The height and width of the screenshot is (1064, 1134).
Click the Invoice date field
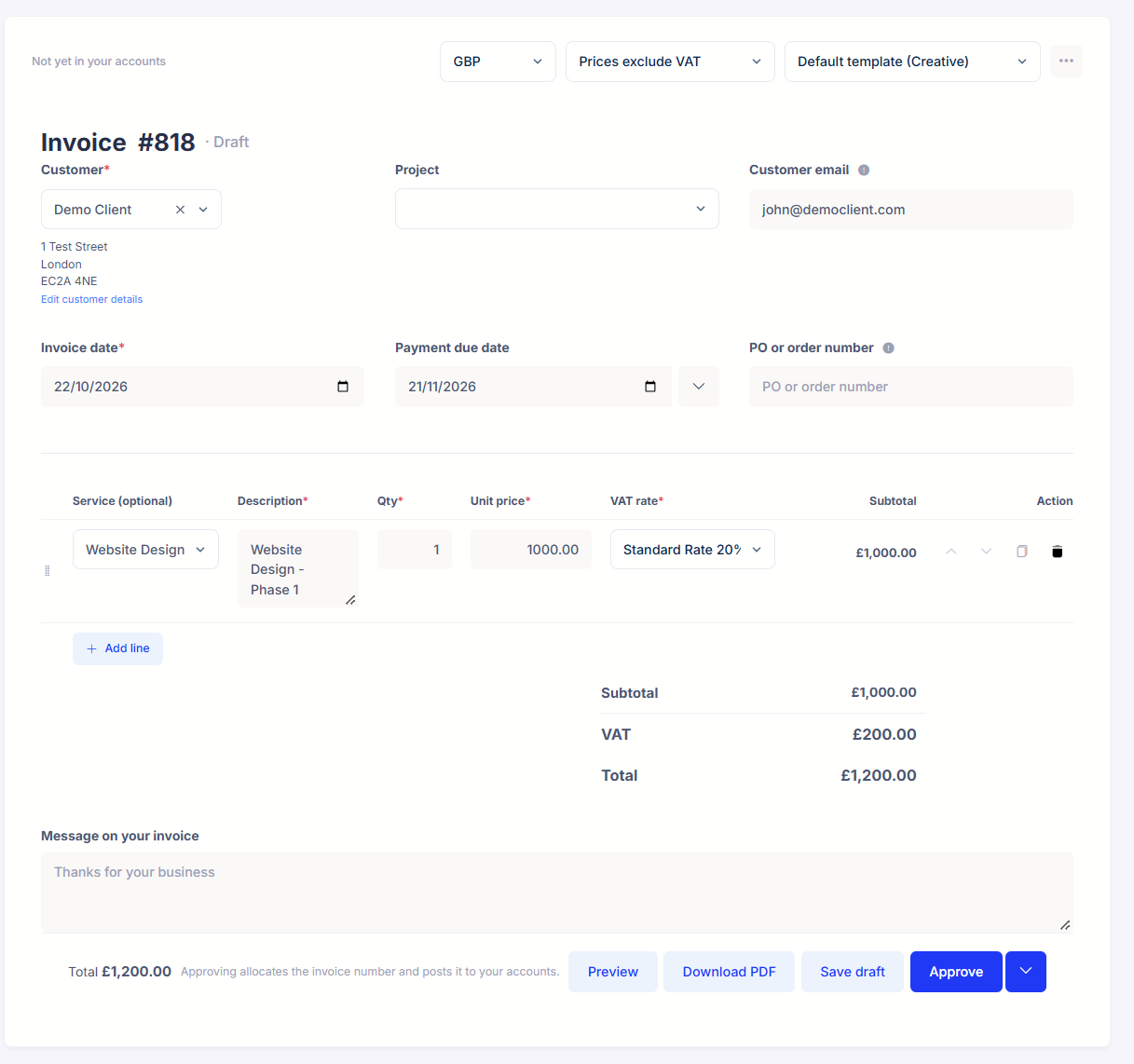click(202, 387)
